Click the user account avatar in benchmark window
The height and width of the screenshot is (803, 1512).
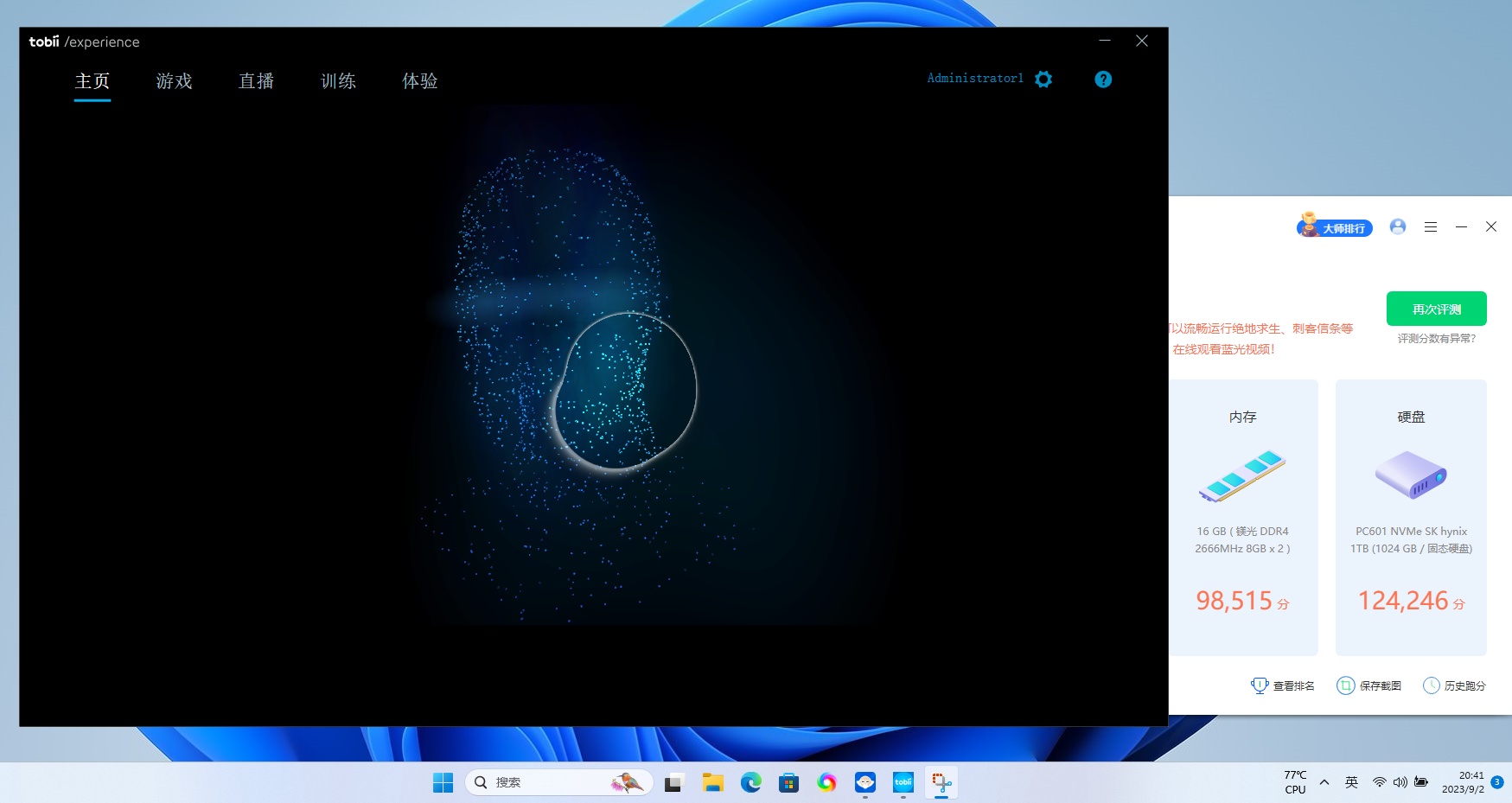click(1398, 226)
